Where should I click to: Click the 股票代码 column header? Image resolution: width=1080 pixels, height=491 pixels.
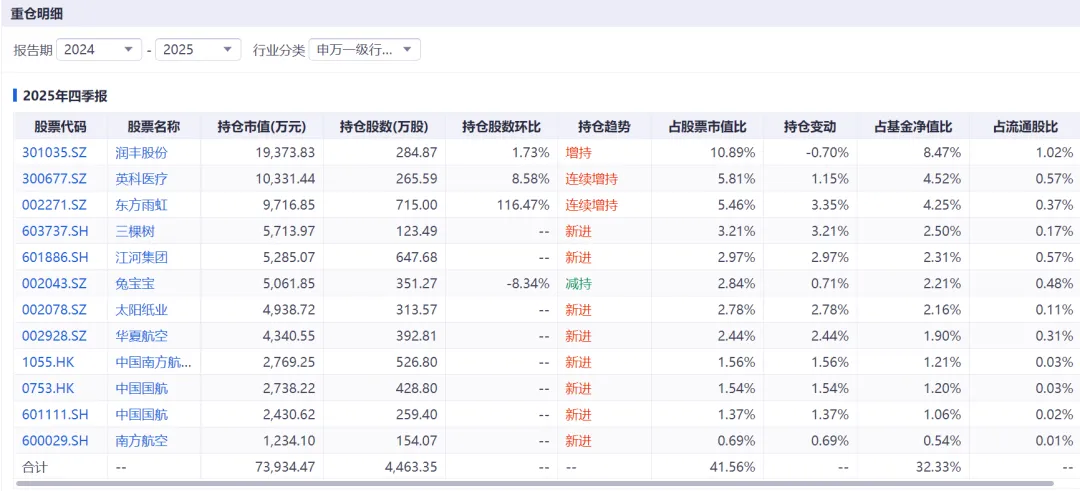tap(61, 127)
